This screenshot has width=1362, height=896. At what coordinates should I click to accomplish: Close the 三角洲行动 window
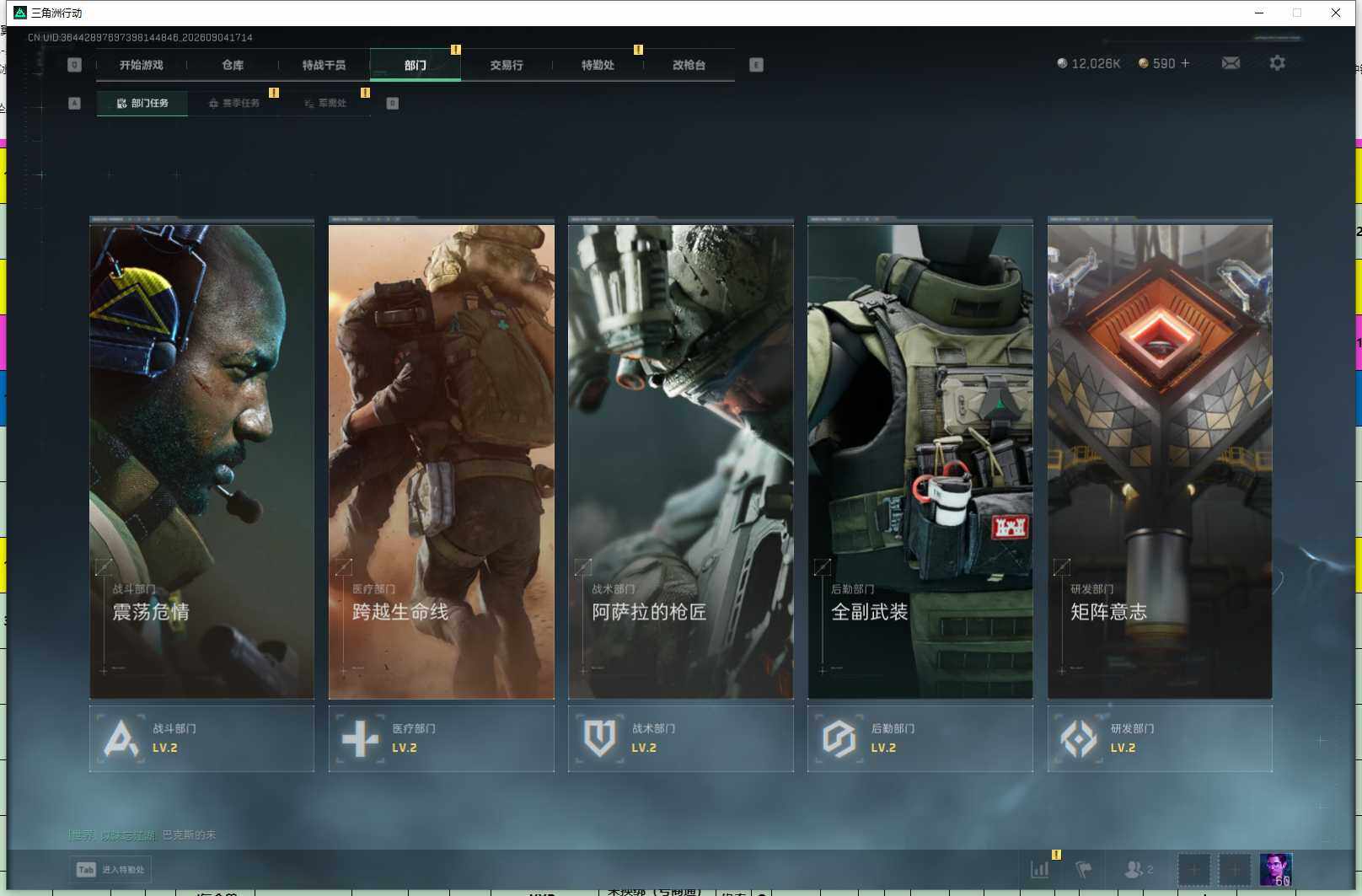pyautogui.click(x=1336, y=13)
